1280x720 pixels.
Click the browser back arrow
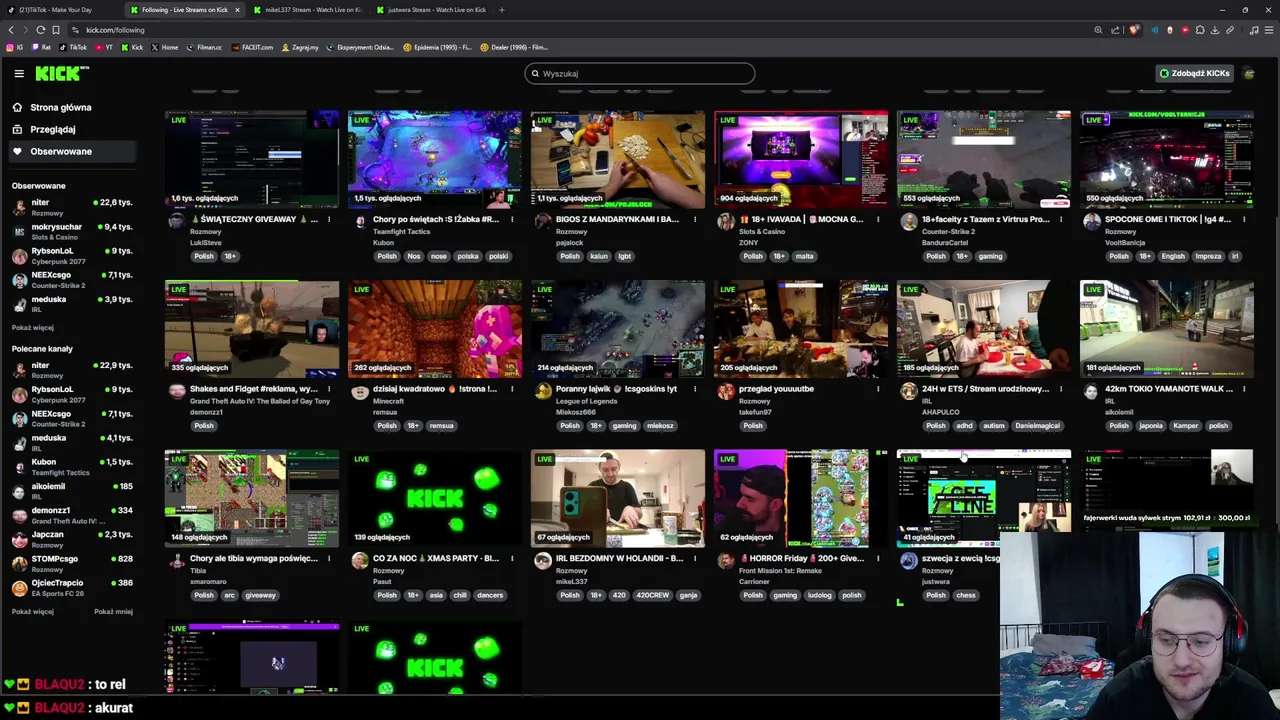point(11,30)
